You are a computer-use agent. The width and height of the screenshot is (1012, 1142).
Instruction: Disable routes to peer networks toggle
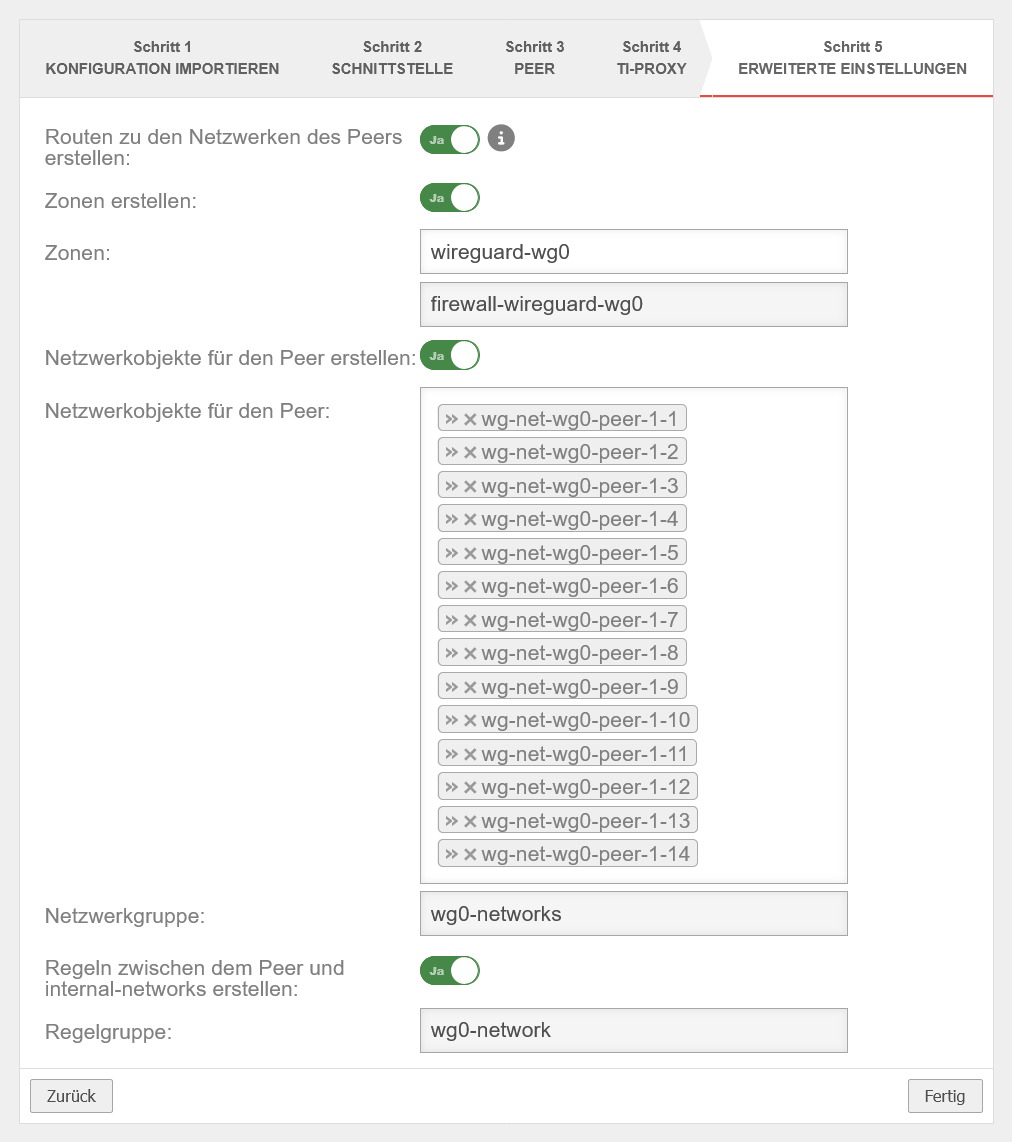(x=450, y=140)
